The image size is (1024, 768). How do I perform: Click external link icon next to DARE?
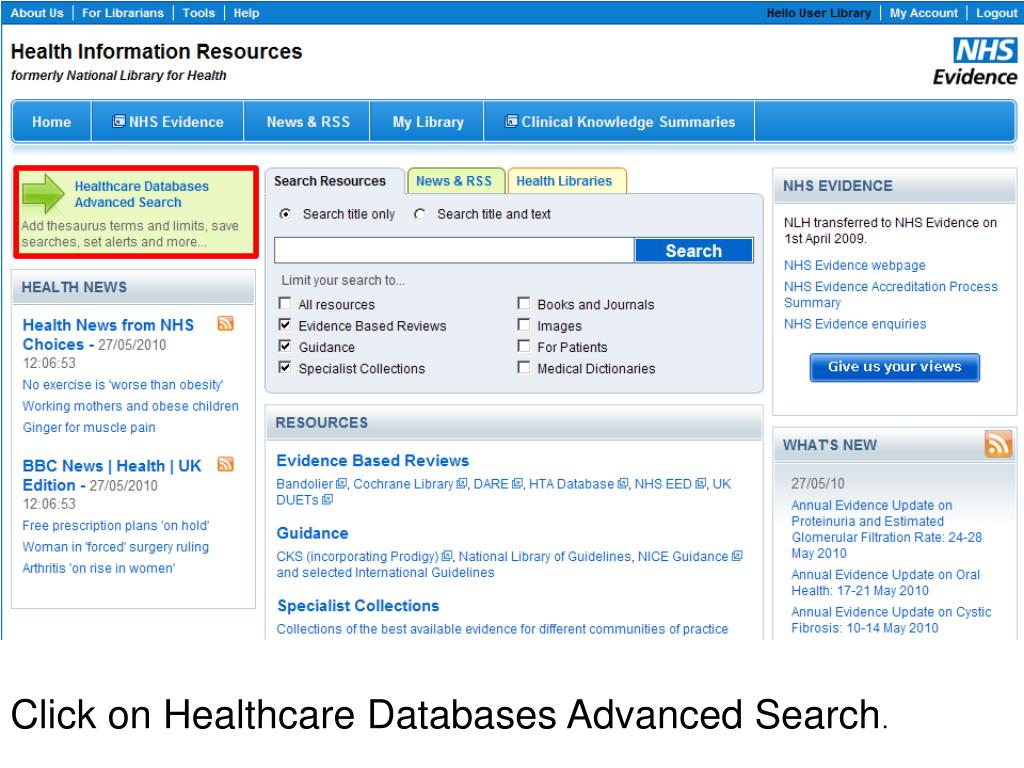(517, 483)
